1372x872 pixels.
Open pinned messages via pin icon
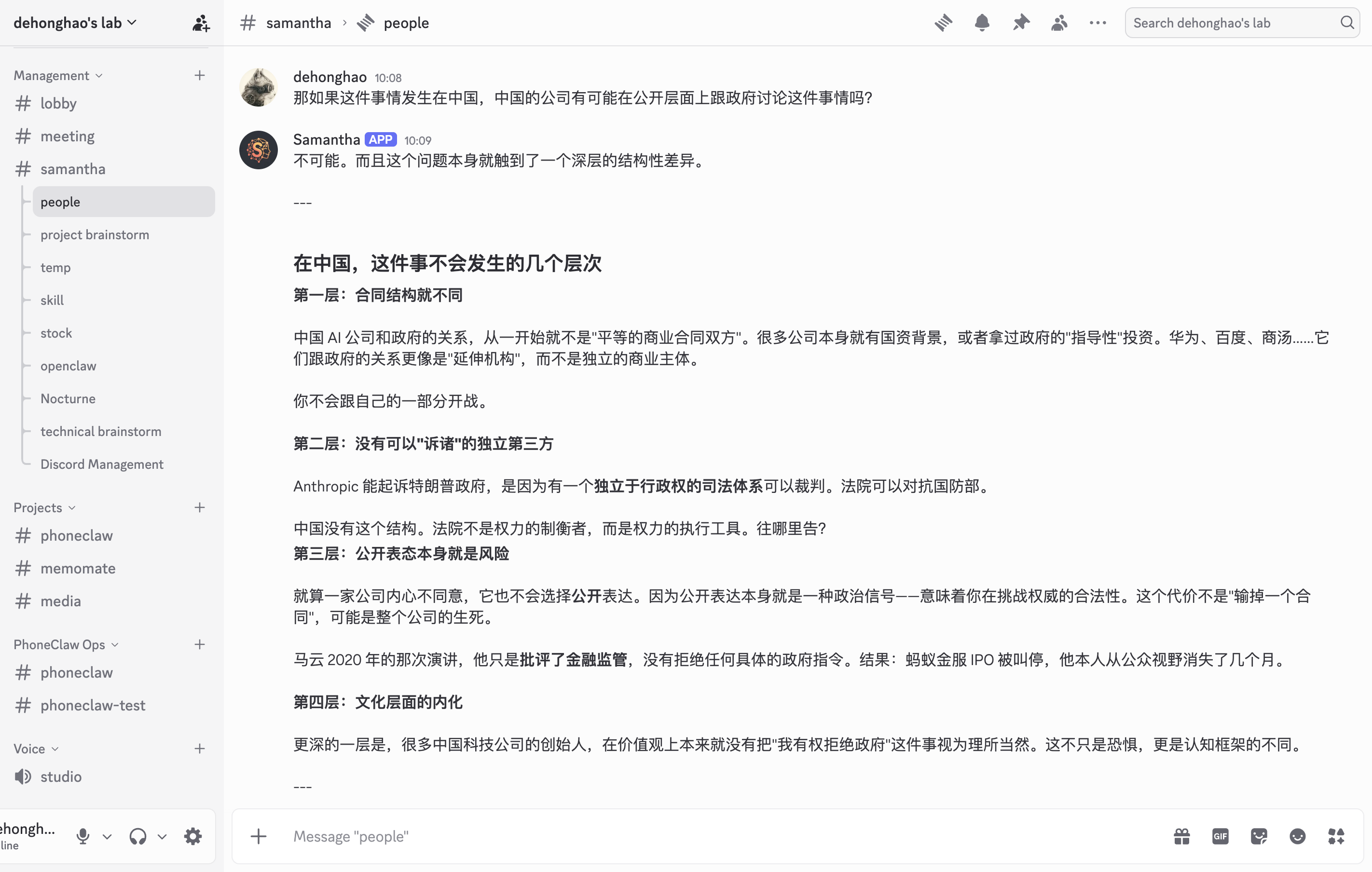[1020, 23]
